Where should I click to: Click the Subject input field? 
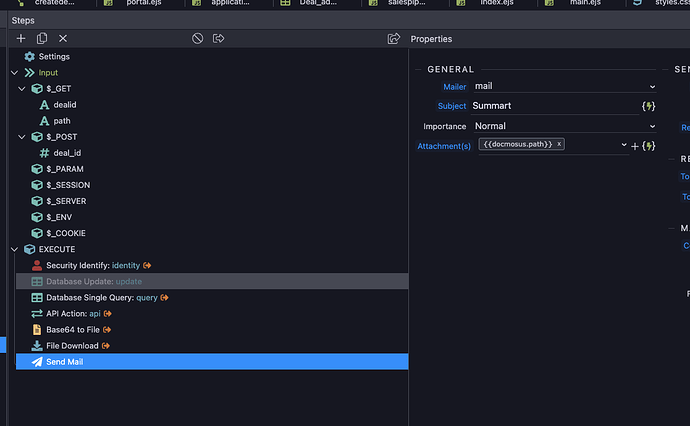[x=554, y=106]
